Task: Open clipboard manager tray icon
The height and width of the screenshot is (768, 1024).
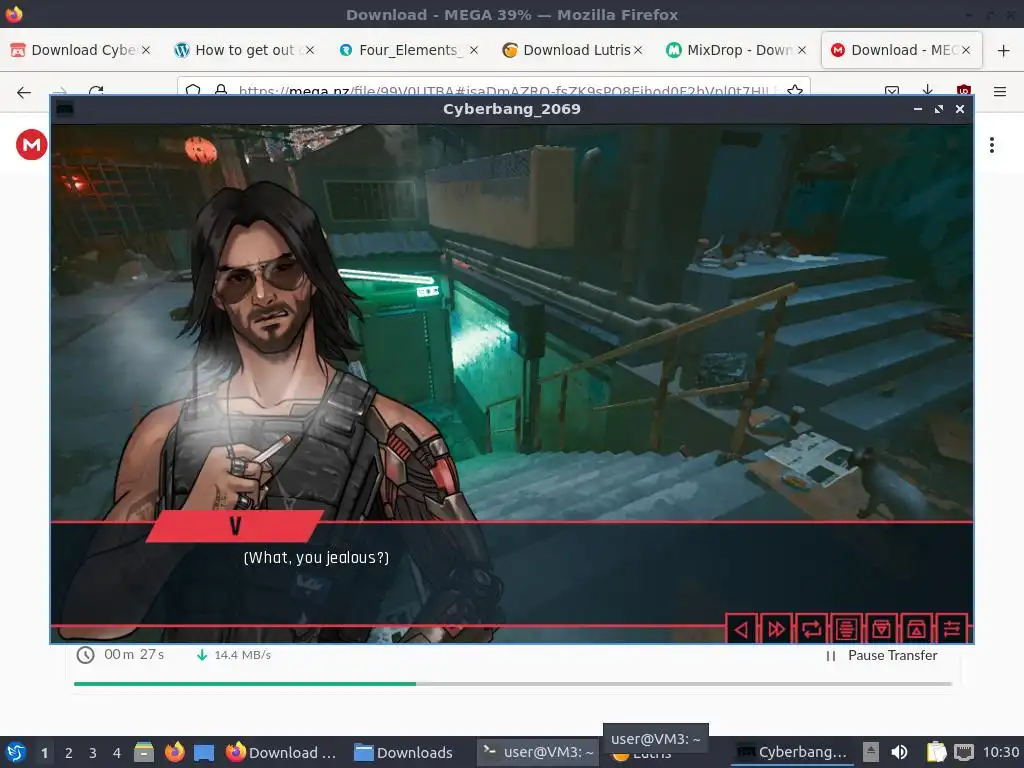Action: 936,752
